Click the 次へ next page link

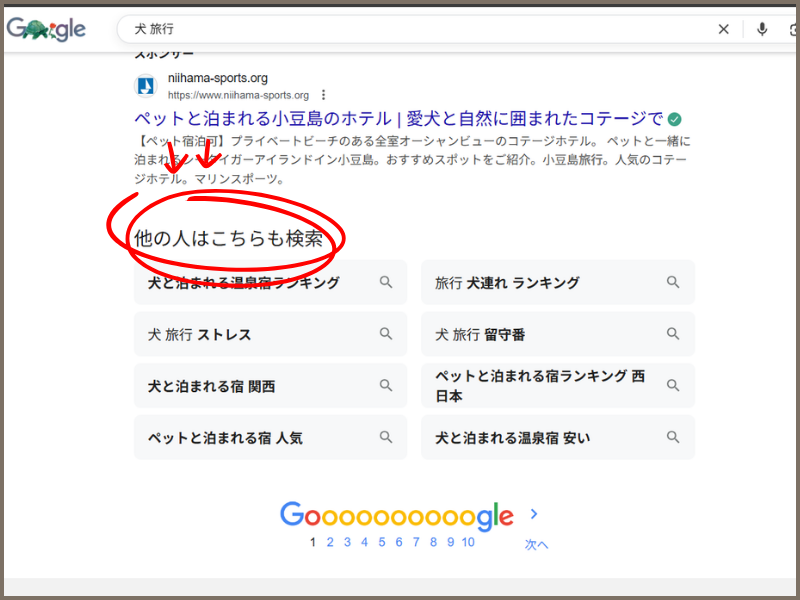pos(536,545)
